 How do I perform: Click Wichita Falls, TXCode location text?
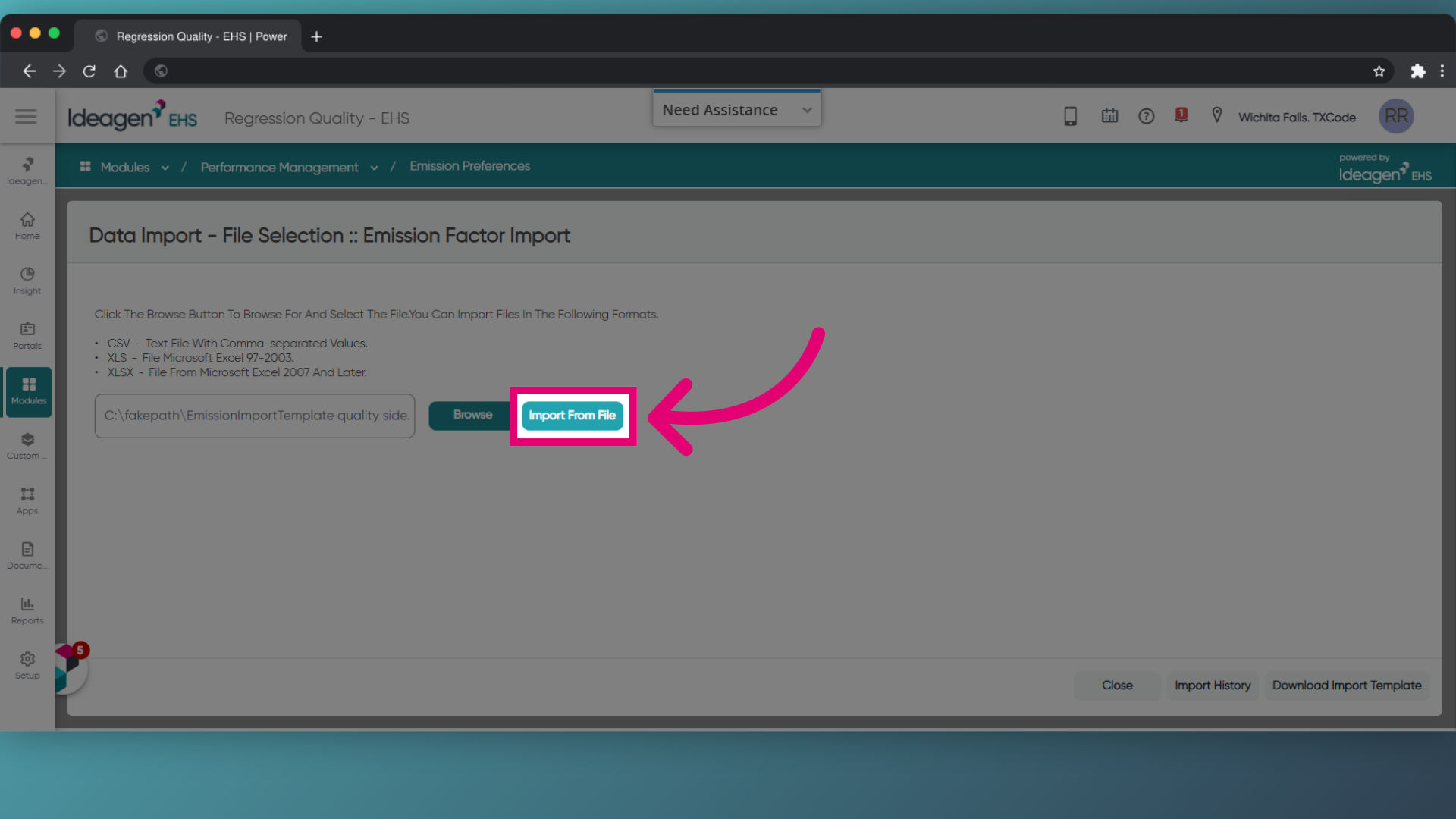pos(1297,118)
